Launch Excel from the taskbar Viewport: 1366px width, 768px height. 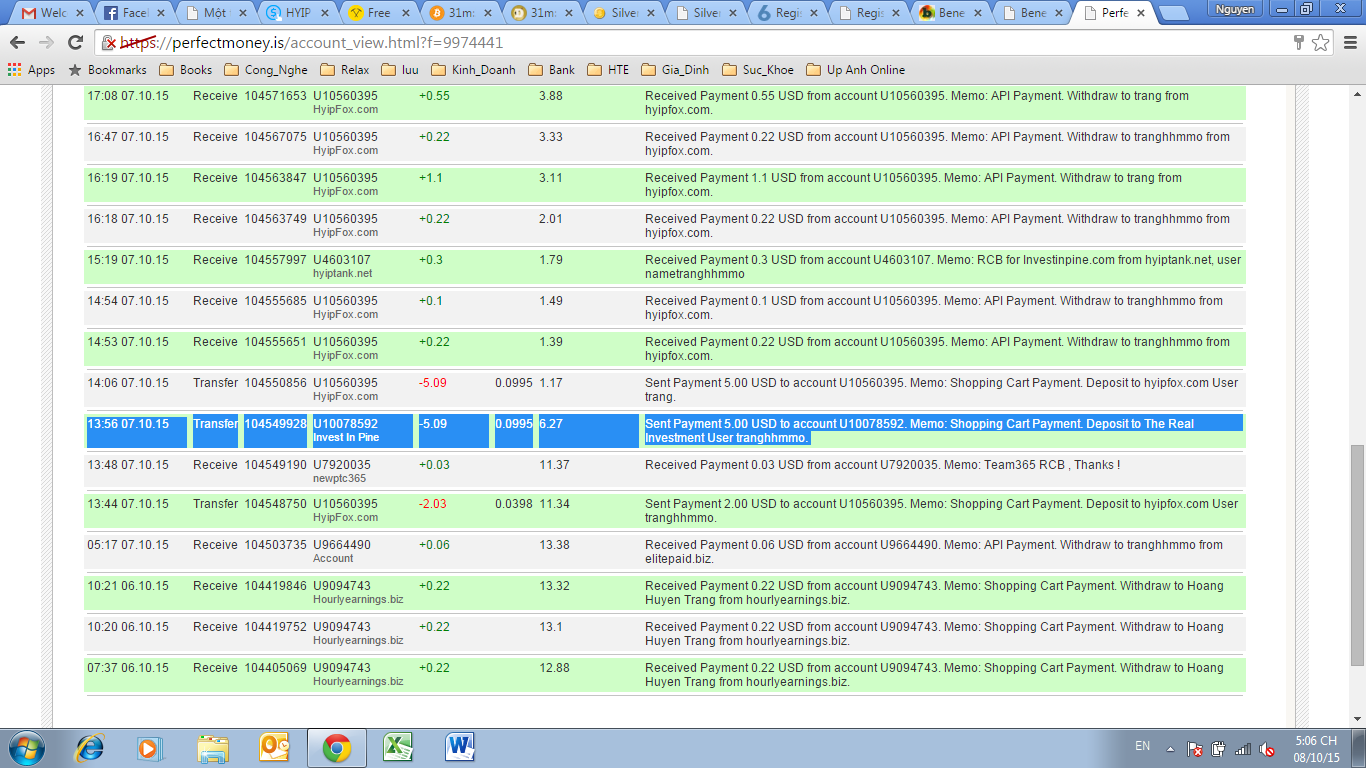point(399,747)
